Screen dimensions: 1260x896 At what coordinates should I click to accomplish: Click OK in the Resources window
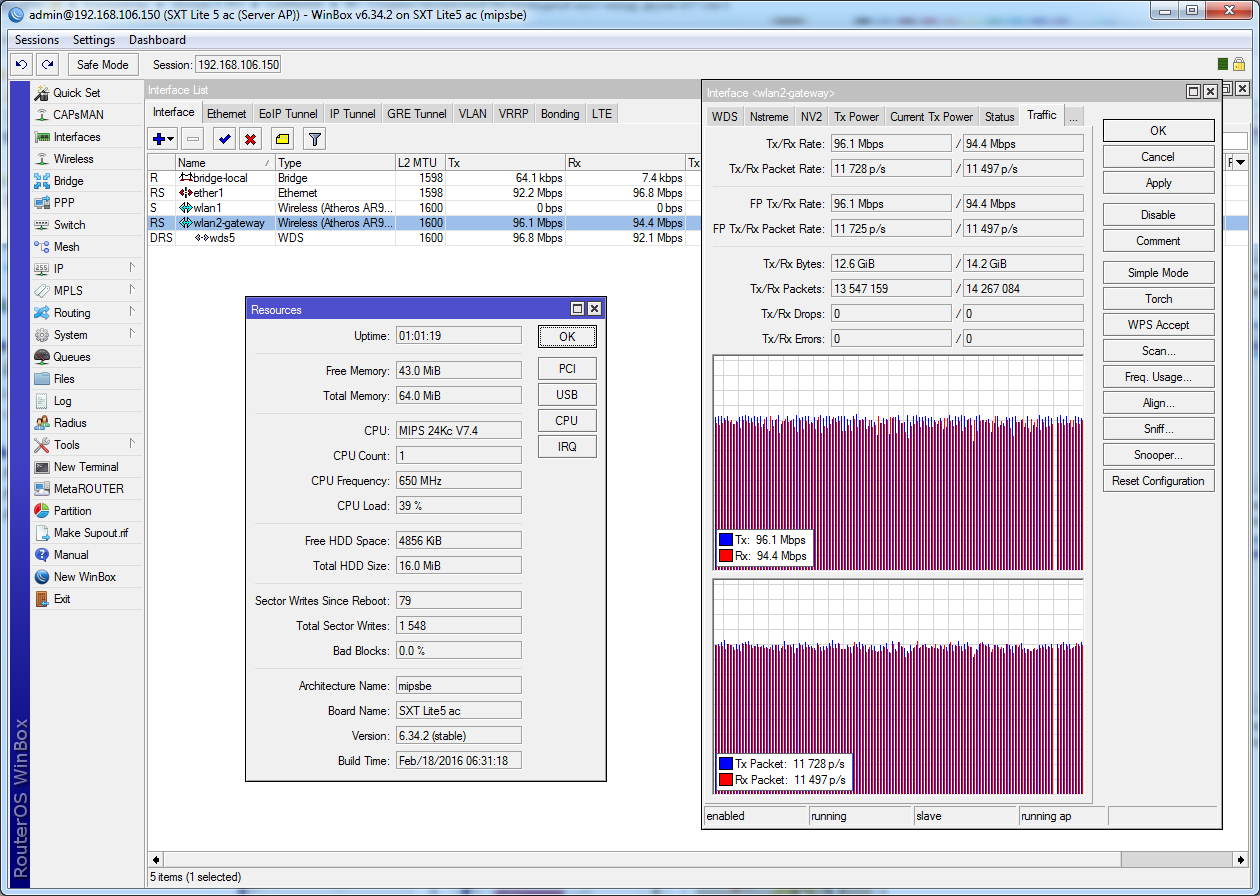pos(567,336)
